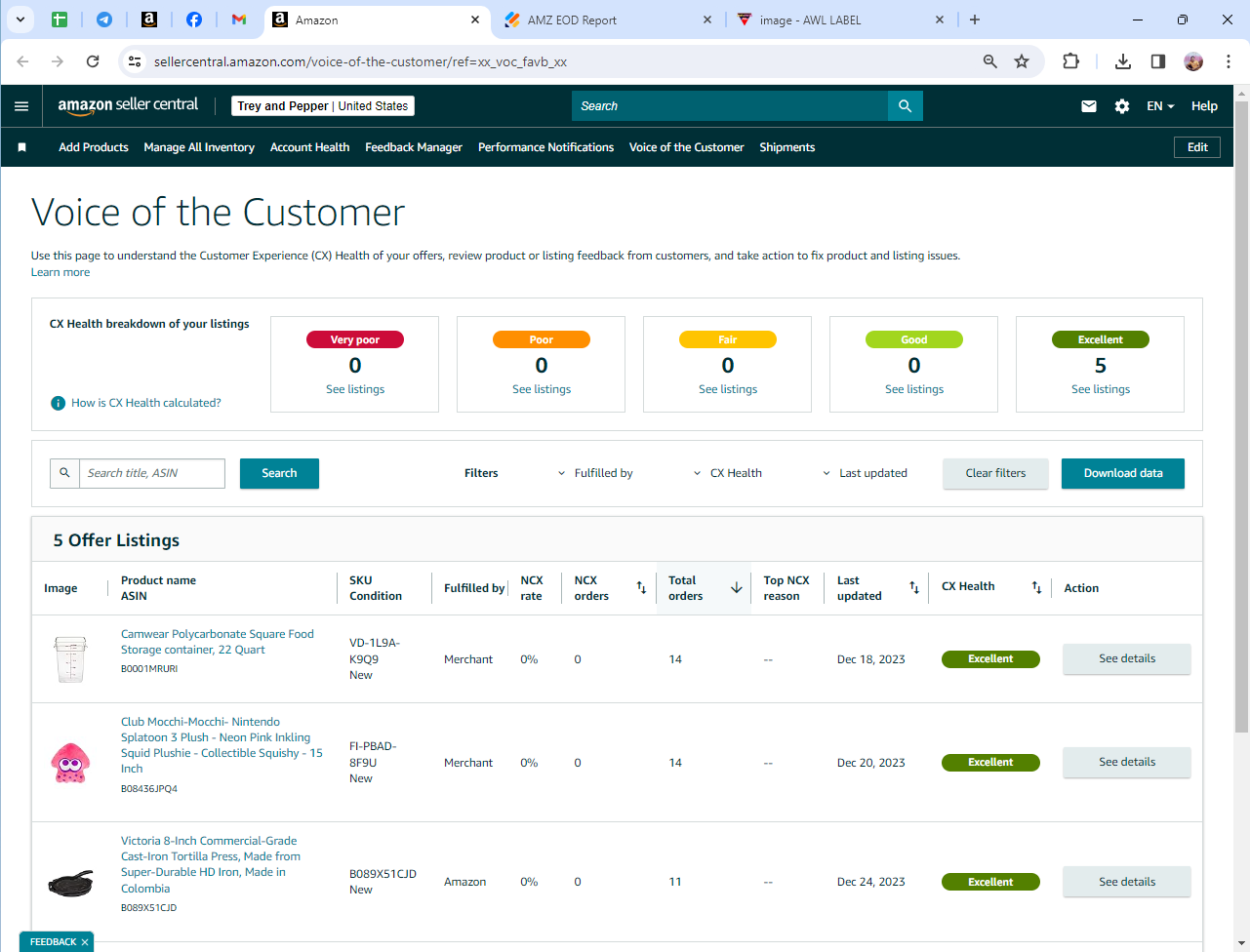Sort by Last updated arrows

(914, 587)
